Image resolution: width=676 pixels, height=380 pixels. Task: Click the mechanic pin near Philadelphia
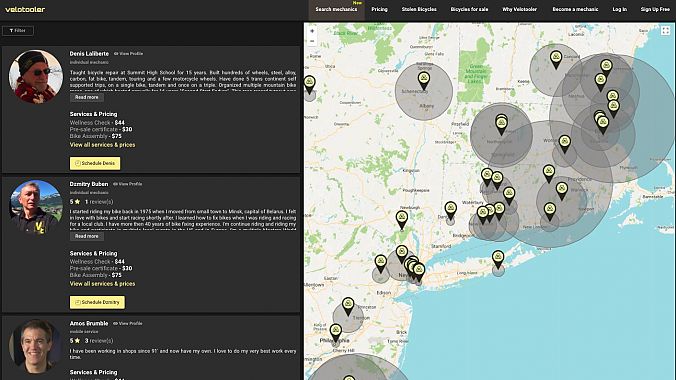coord(335,333)
